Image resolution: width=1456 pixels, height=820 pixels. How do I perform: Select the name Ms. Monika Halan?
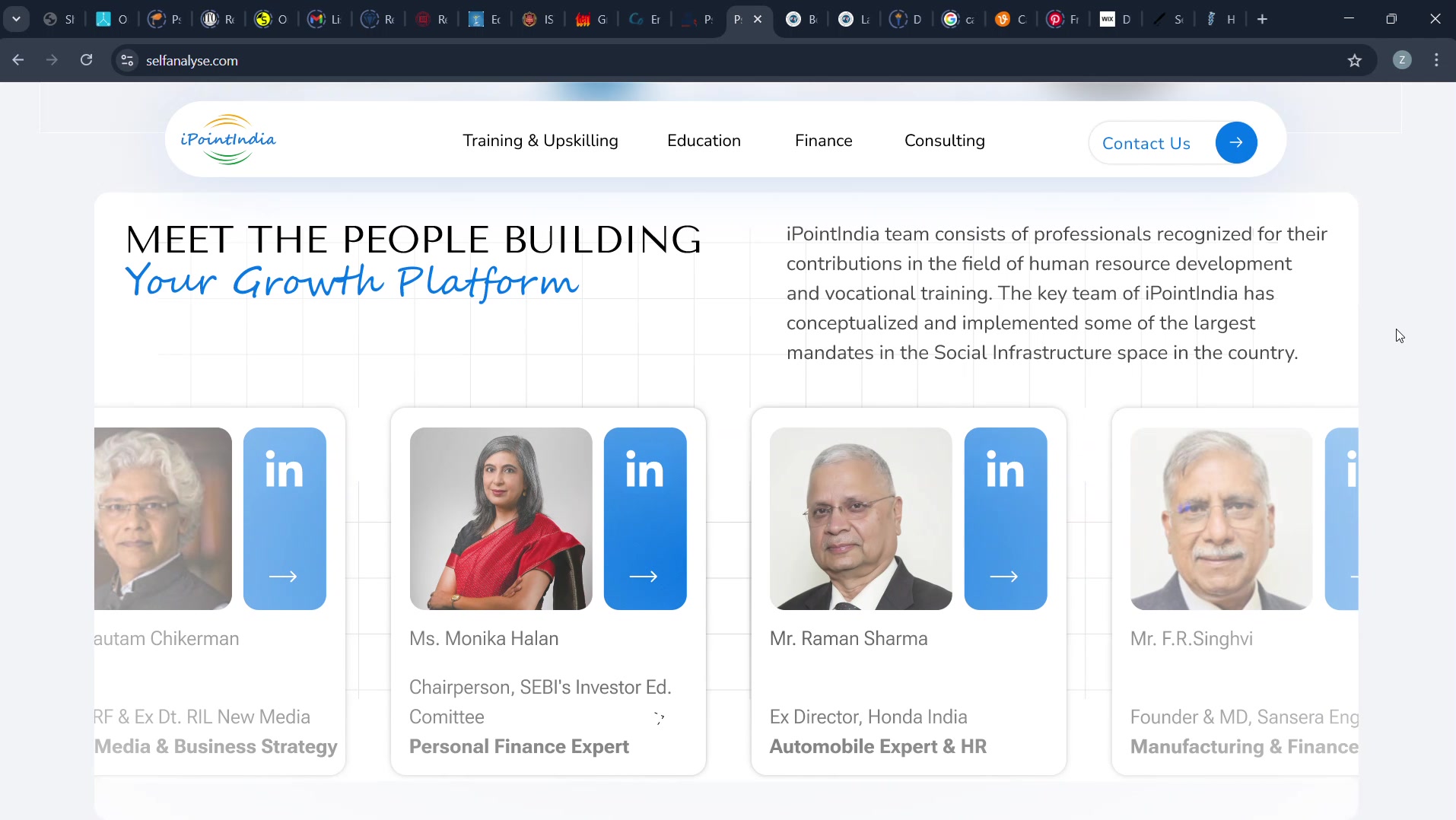tap(484, 638)
